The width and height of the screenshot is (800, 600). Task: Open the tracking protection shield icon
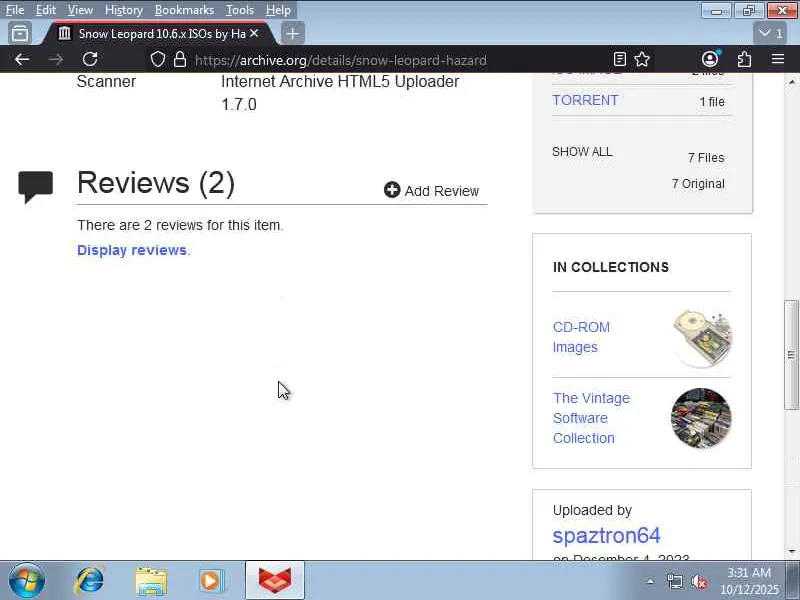(158, 60)
